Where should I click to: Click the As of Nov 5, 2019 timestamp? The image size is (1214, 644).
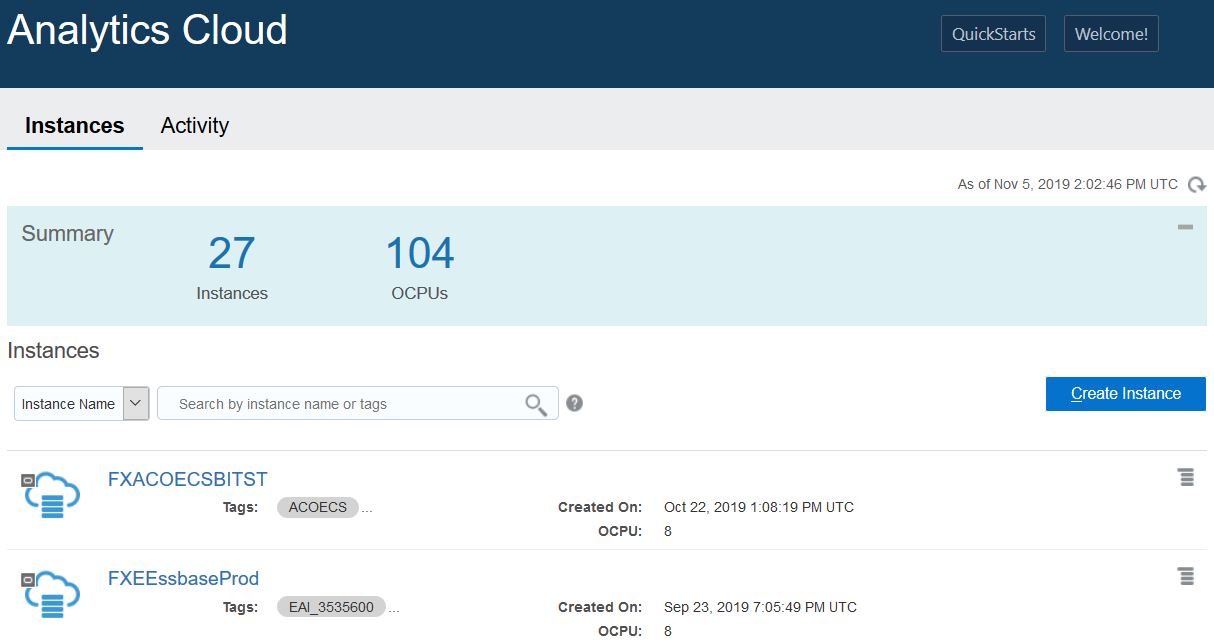(1068, 184)
